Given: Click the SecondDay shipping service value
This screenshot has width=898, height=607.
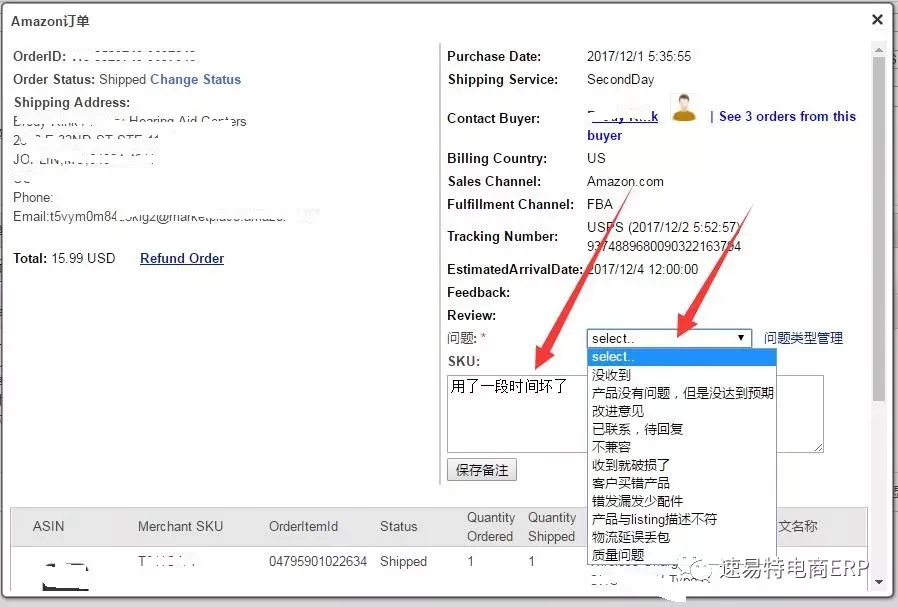Looking at the screenshot, I should pos(620,80).
